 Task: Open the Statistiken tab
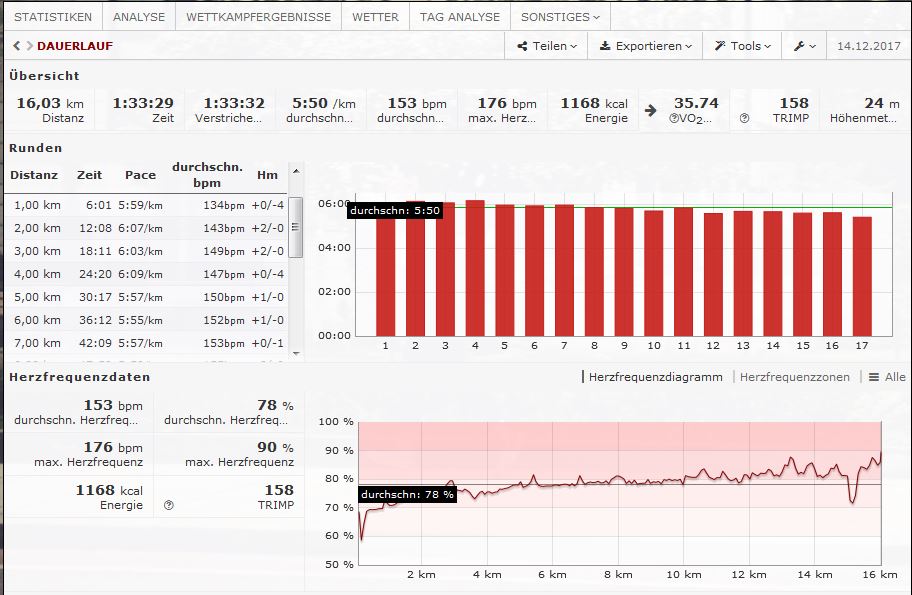[53, 17]
